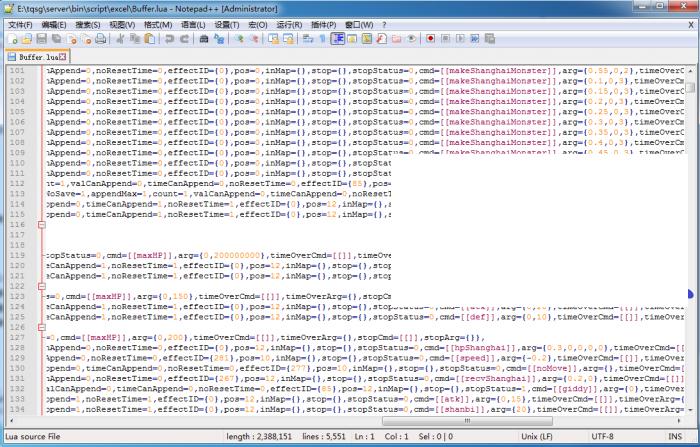The height and width of the screenshot is (447, 700).
Task: Open the ? help menu
Action: pos(384,25)
